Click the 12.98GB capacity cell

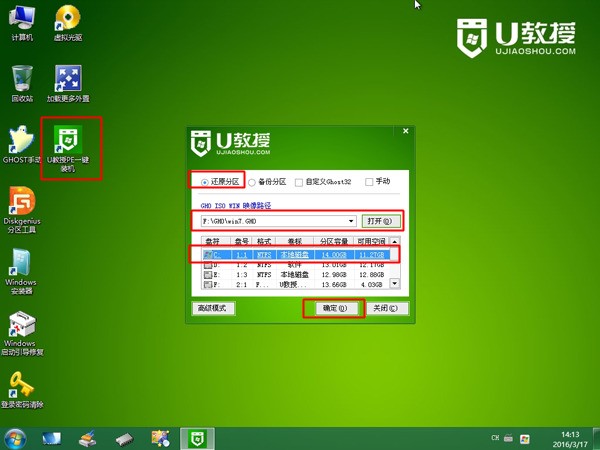coord(334,275)
